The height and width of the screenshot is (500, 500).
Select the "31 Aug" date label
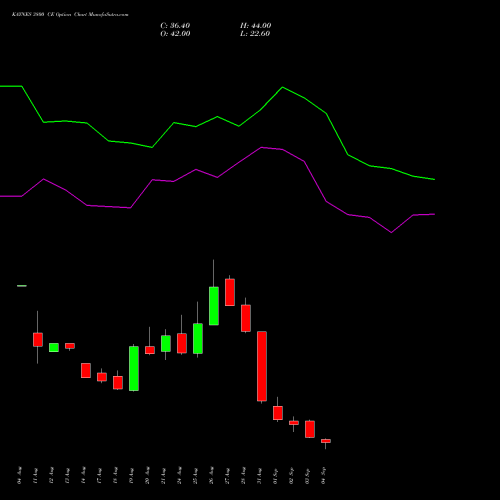(259, 475)
